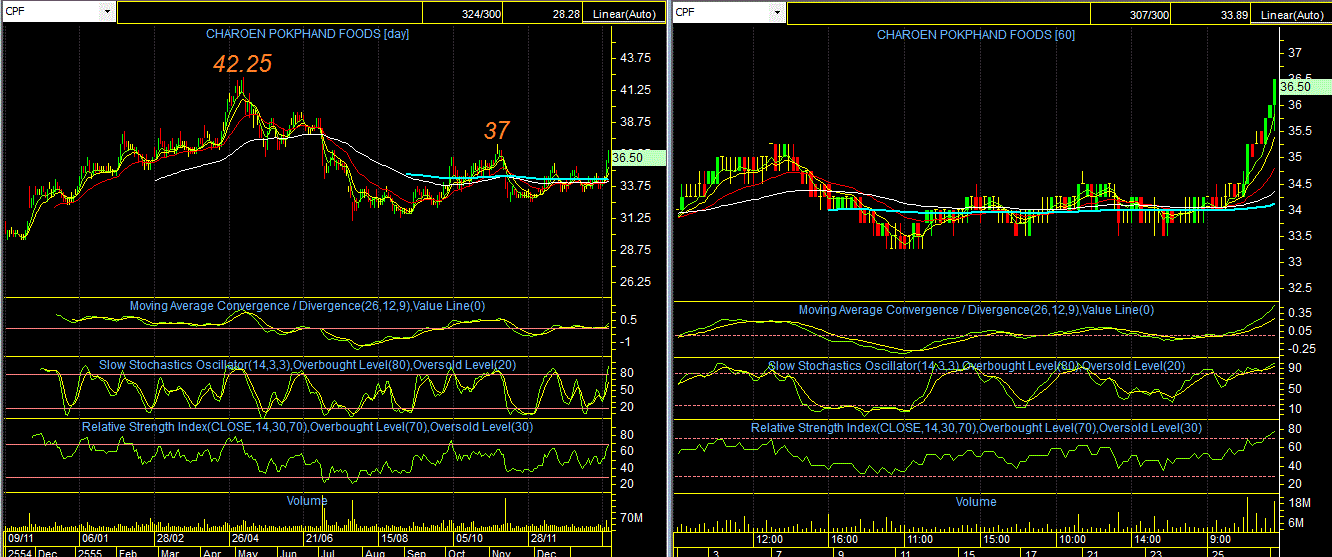
Task: Click the 18M volume axis label
Action: 1298,503
